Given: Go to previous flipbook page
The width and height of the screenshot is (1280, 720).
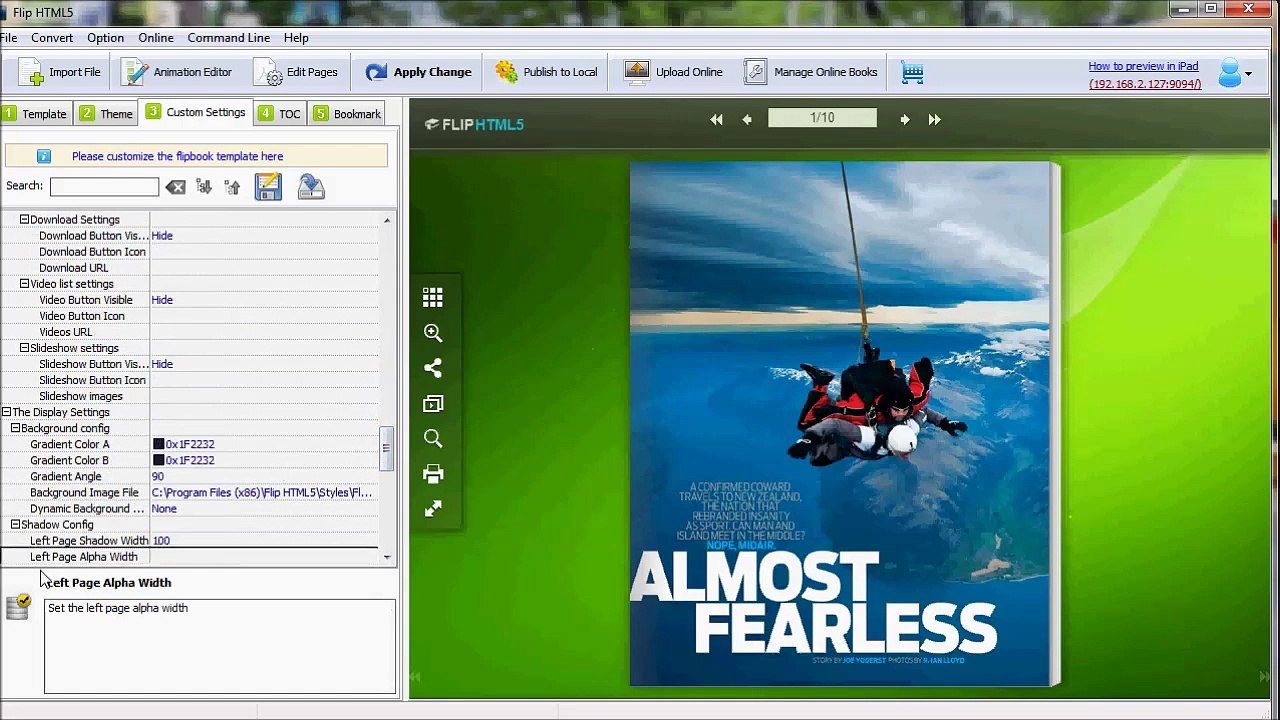Looking at the screenshot, I should click(x=747, y=119).
